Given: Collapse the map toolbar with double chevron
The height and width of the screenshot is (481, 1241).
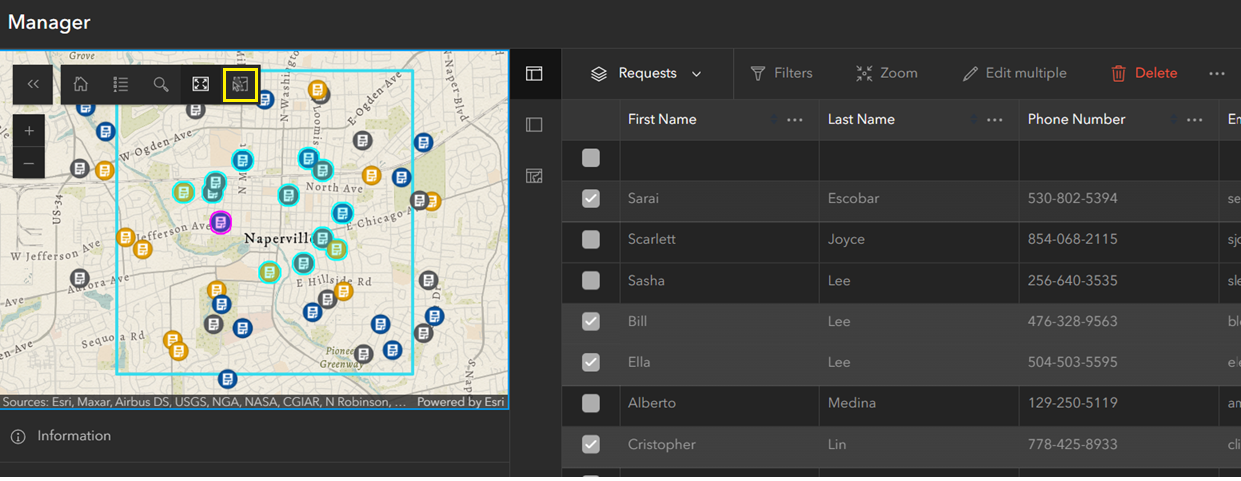Looking at the screenshot, I should point(33,85).
